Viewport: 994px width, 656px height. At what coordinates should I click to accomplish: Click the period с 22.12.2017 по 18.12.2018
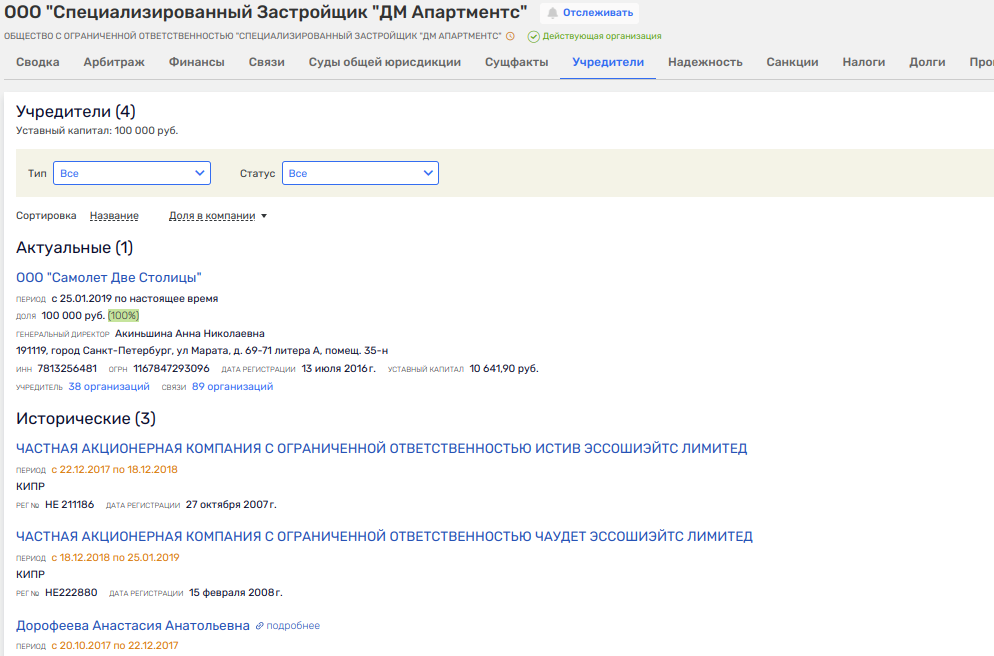115,470
